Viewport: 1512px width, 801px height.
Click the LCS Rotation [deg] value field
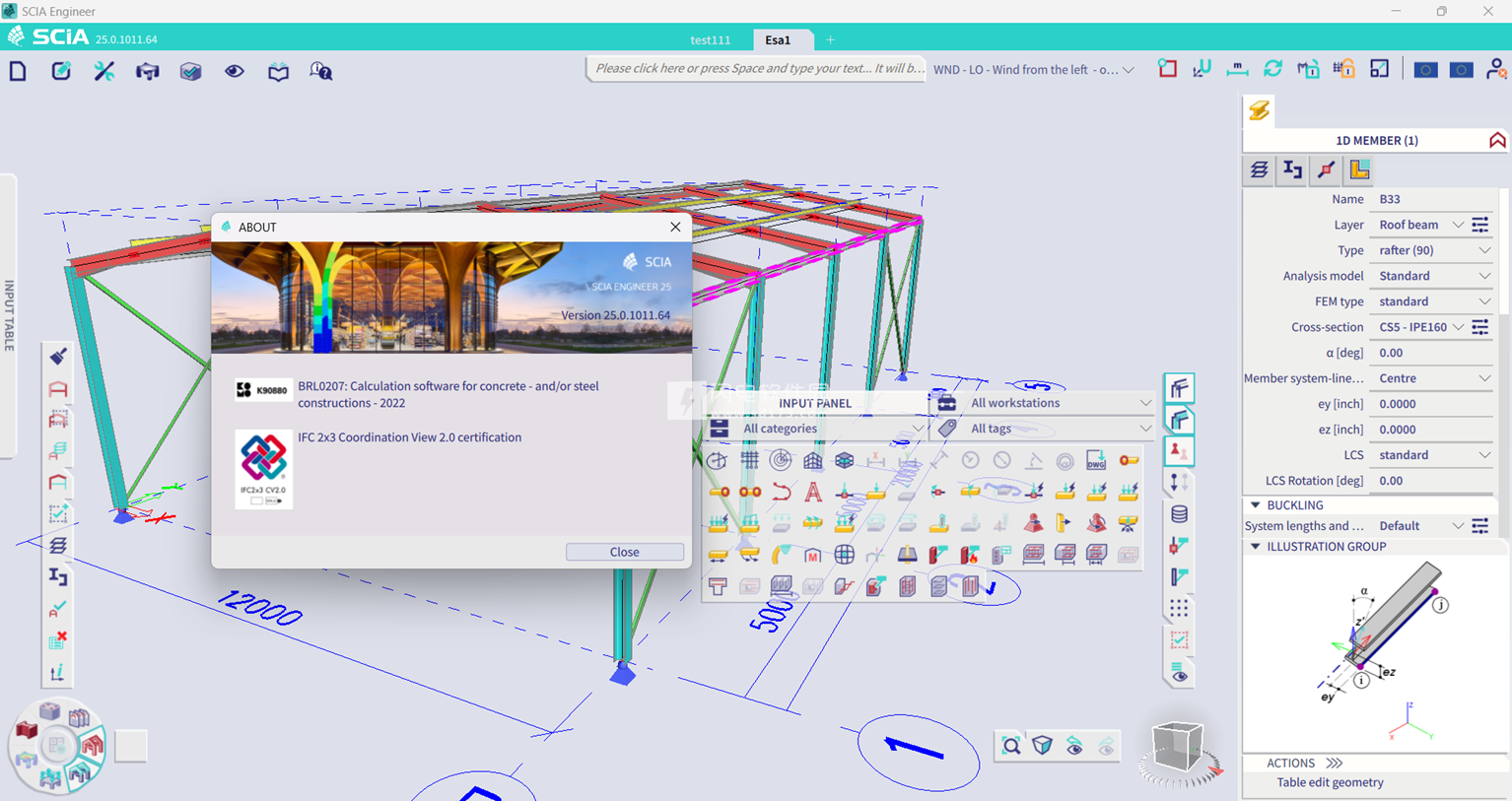pos(1433,481)
